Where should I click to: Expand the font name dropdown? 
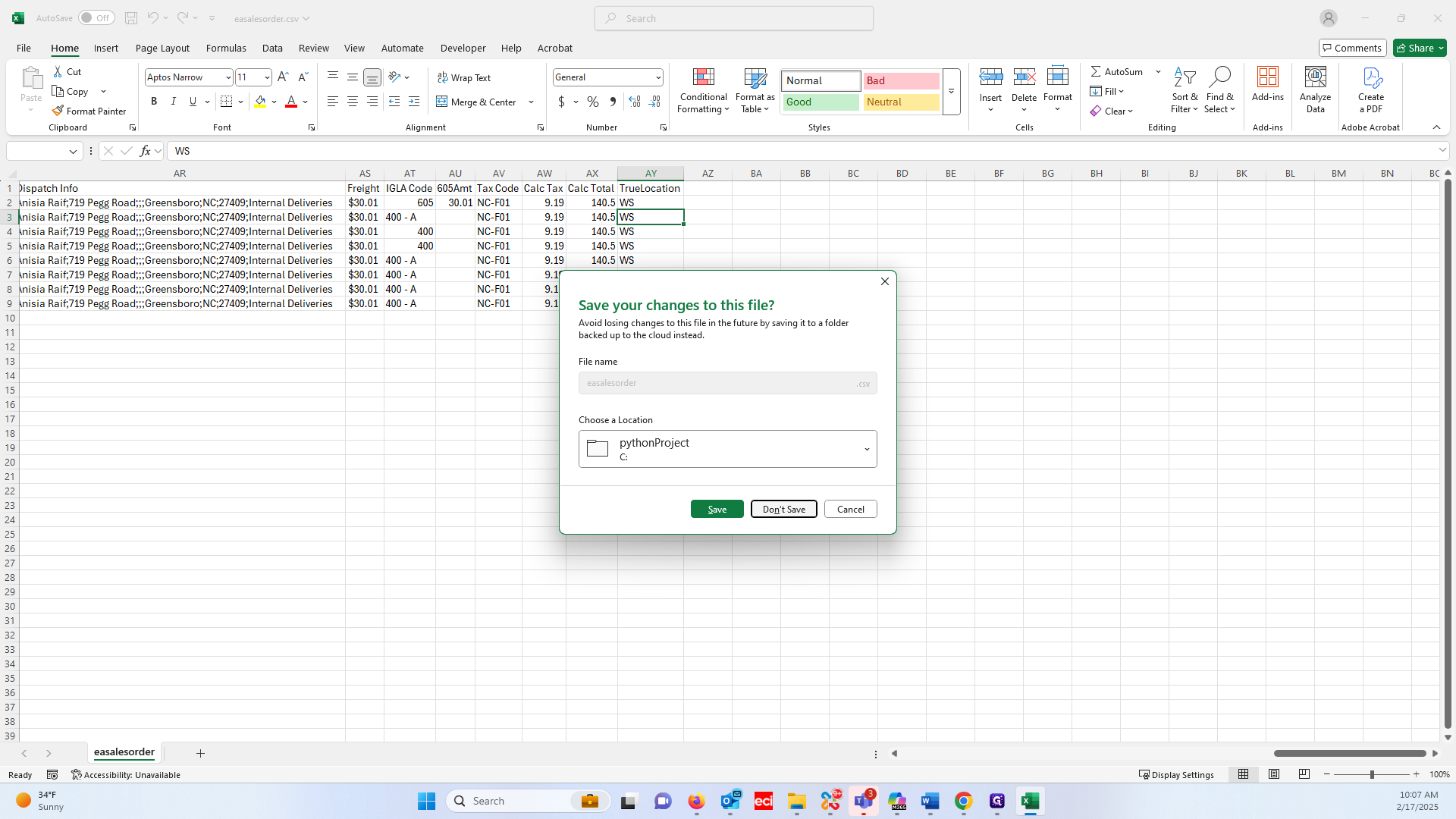pyautogui.click(x=228, y=77)
